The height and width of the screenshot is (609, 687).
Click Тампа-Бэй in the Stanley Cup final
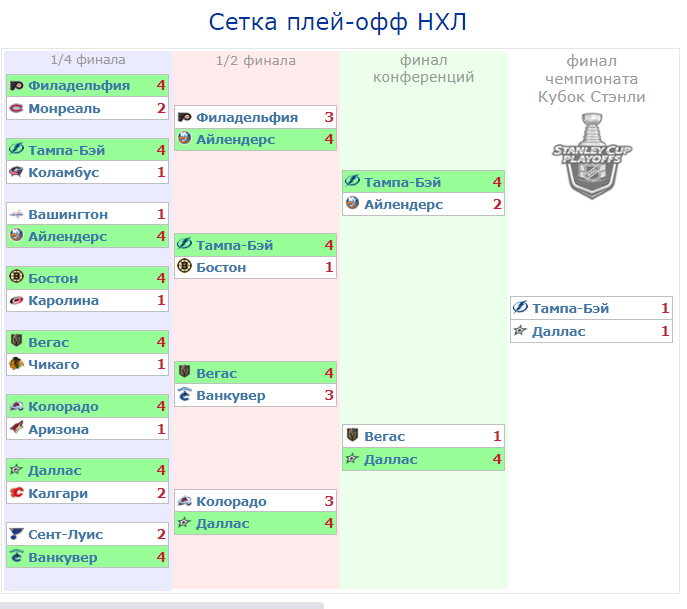[570, 309]
